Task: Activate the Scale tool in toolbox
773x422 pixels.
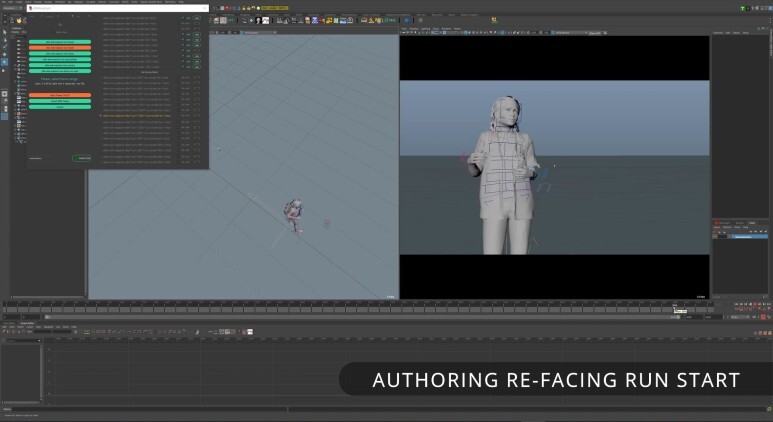Action: pyautogui.click(x=4, y=70)
